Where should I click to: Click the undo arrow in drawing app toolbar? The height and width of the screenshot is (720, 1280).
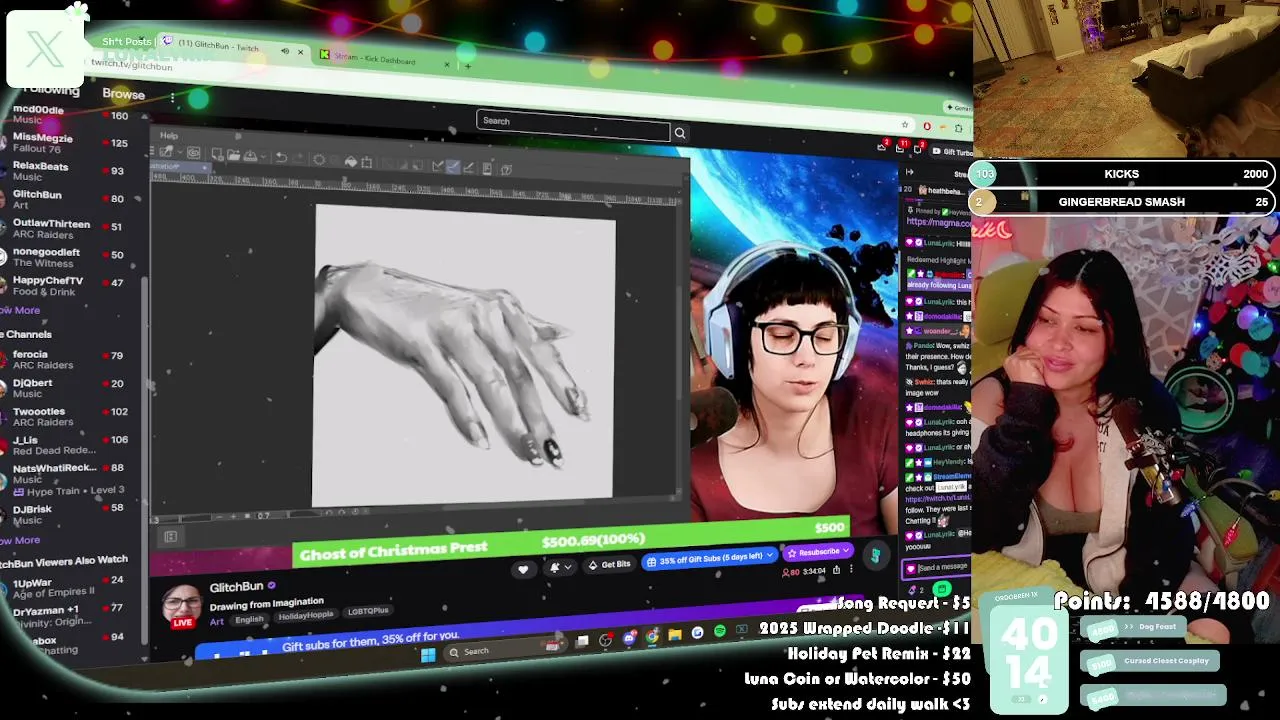pos(281,157)
